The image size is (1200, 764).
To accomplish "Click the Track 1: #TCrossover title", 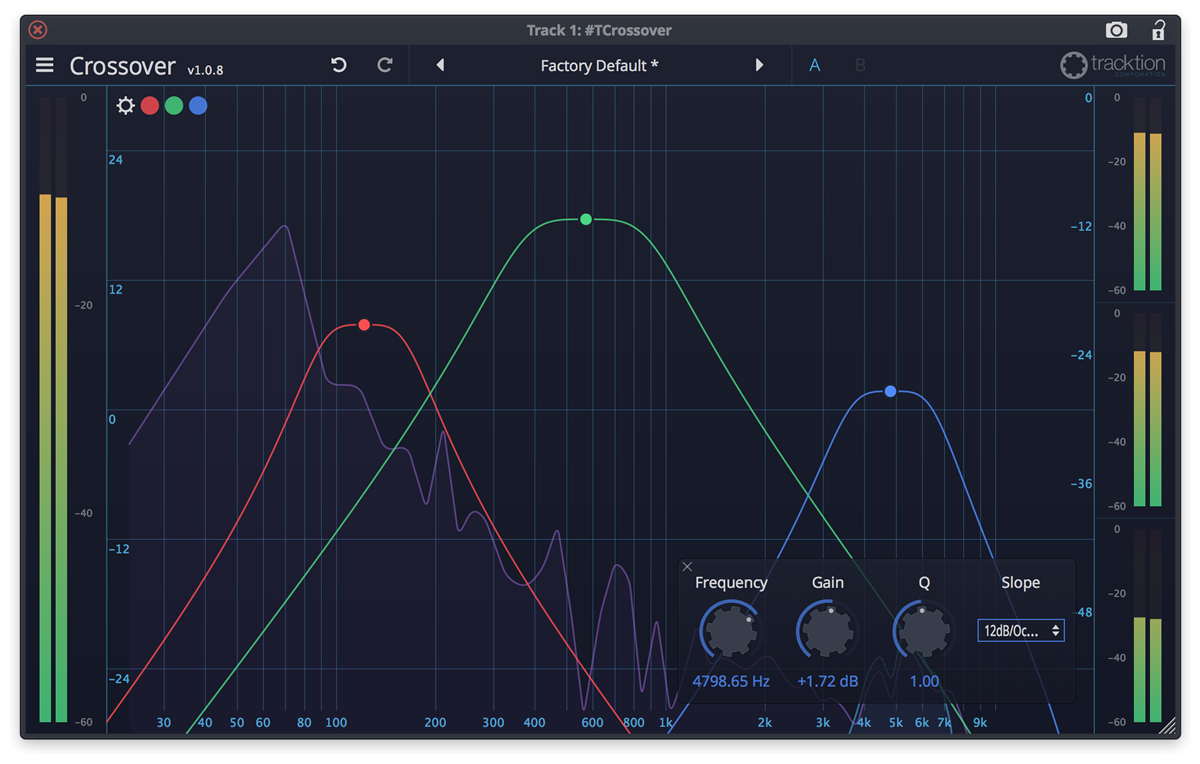I will click(x=600, y=30).
